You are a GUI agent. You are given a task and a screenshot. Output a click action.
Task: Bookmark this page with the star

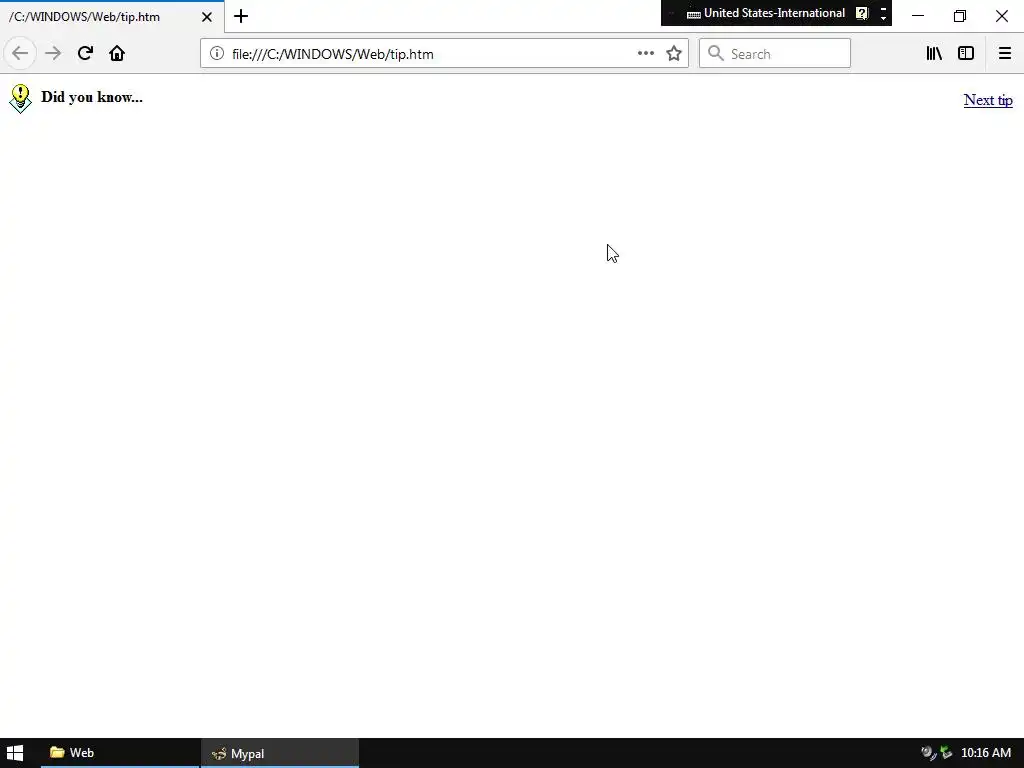pos(674,54)
